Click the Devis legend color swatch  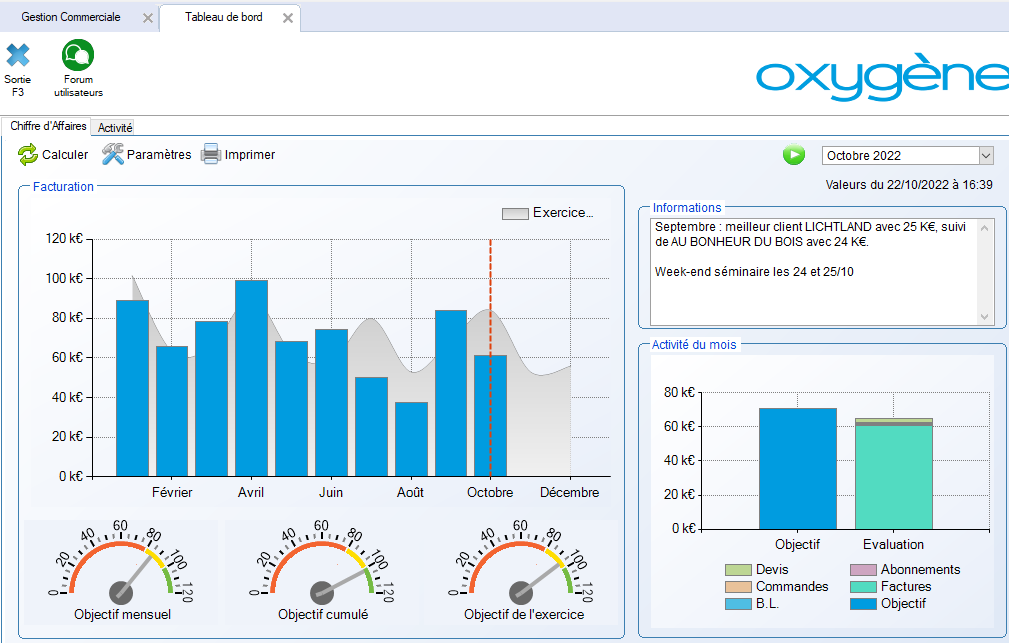tap(738, 570)
